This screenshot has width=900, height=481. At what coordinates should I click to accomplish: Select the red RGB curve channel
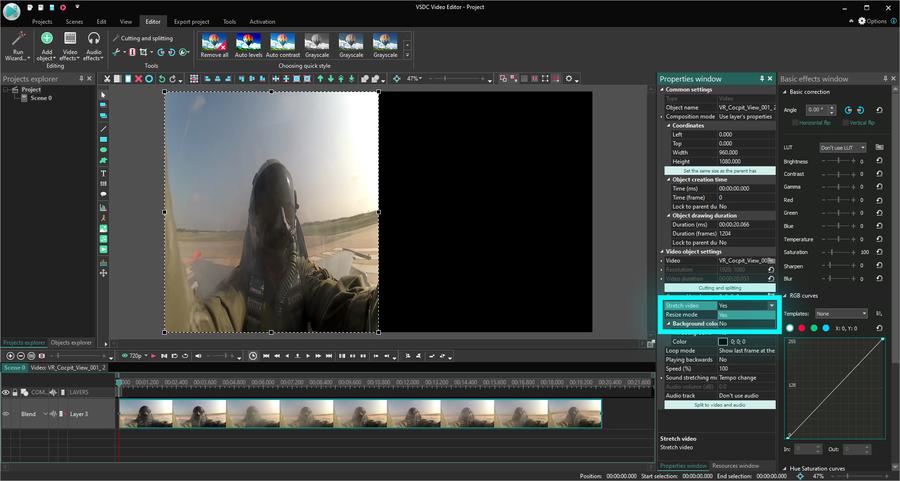(x=801, y=328)
